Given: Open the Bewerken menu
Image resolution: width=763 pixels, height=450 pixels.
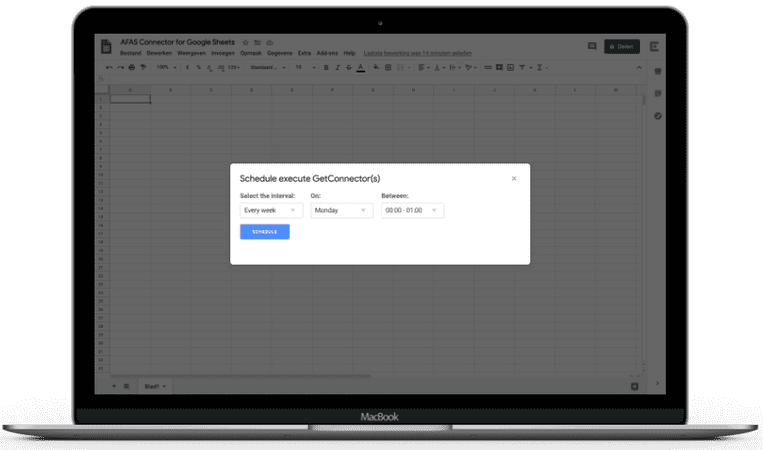Looking at the screenshot, I should [x=159, y=53].
